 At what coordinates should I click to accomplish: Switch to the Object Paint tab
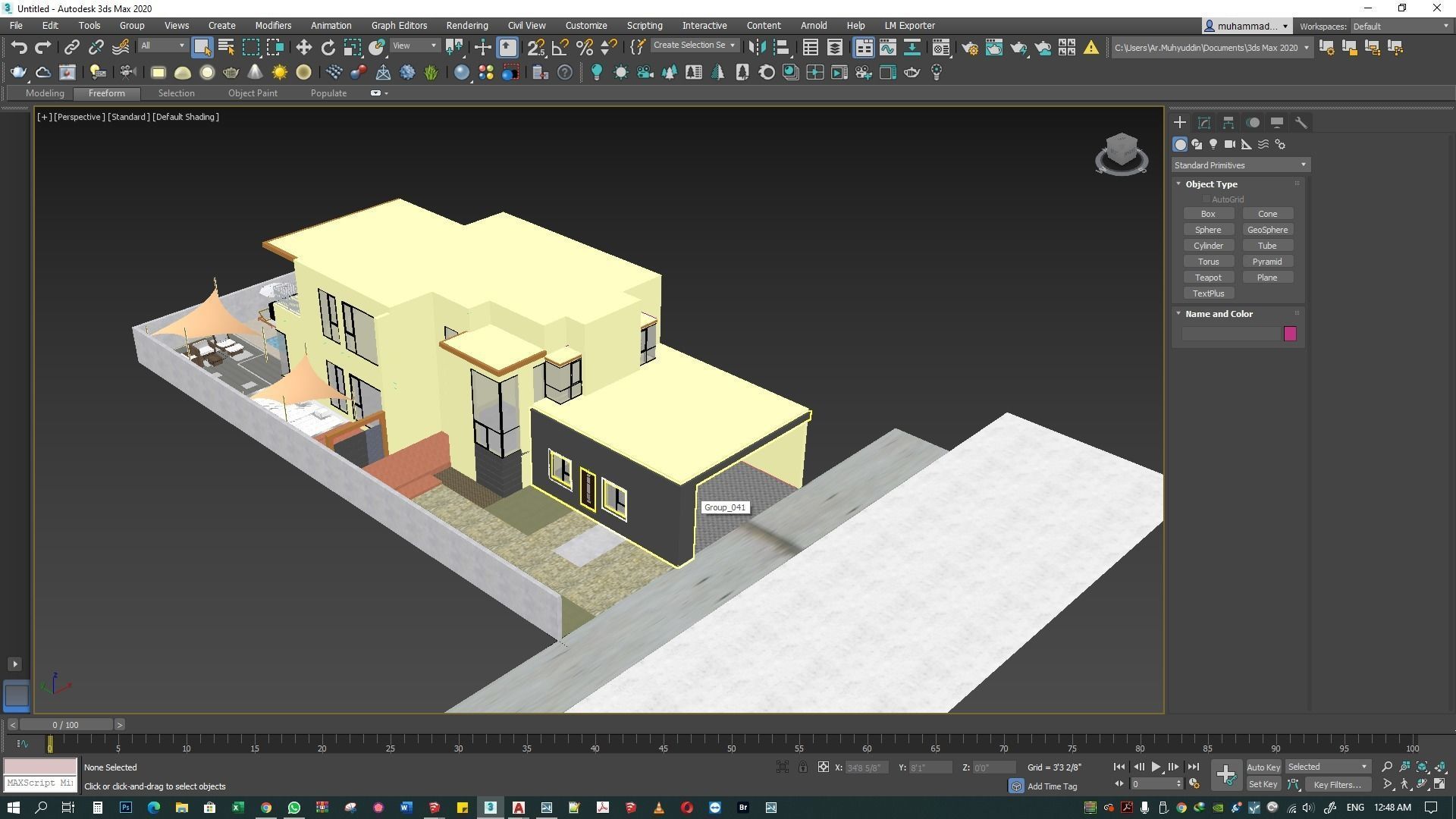coord(253,93)
